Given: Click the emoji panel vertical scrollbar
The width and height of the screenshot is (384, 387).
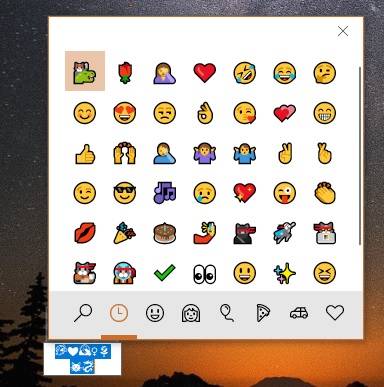Looking at the screenshot, I should (360, 156).
